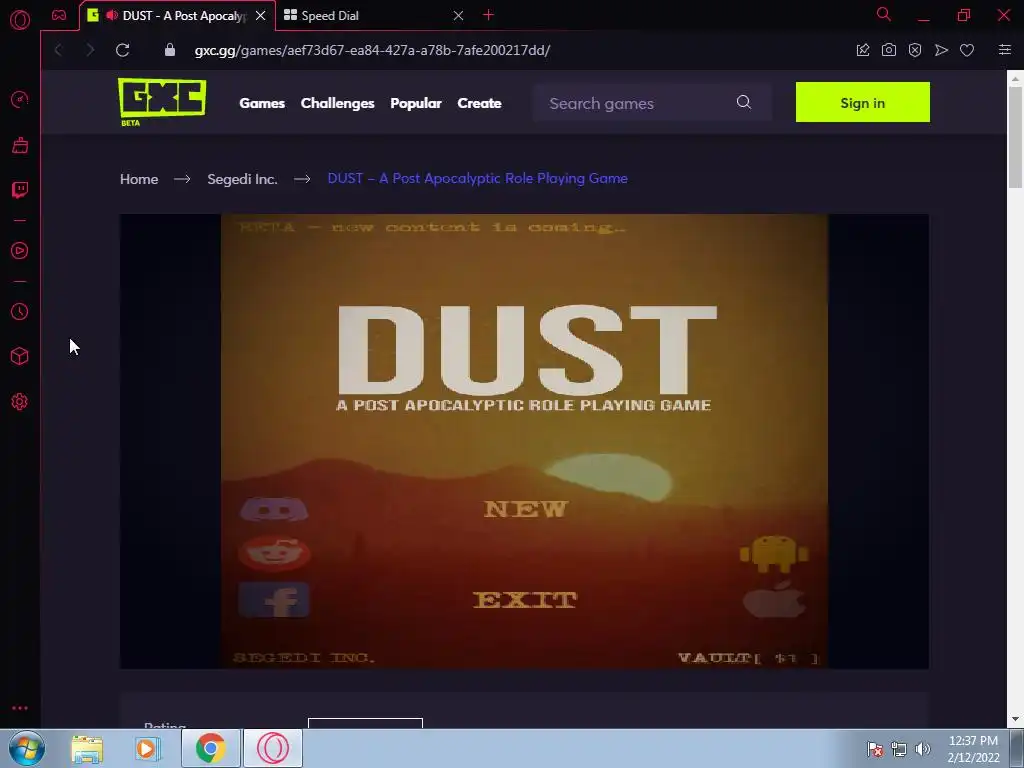Viewport: 1024px width, 768px height.
Task: Open History clock icon in sidebar
Action: coord(20,312)
